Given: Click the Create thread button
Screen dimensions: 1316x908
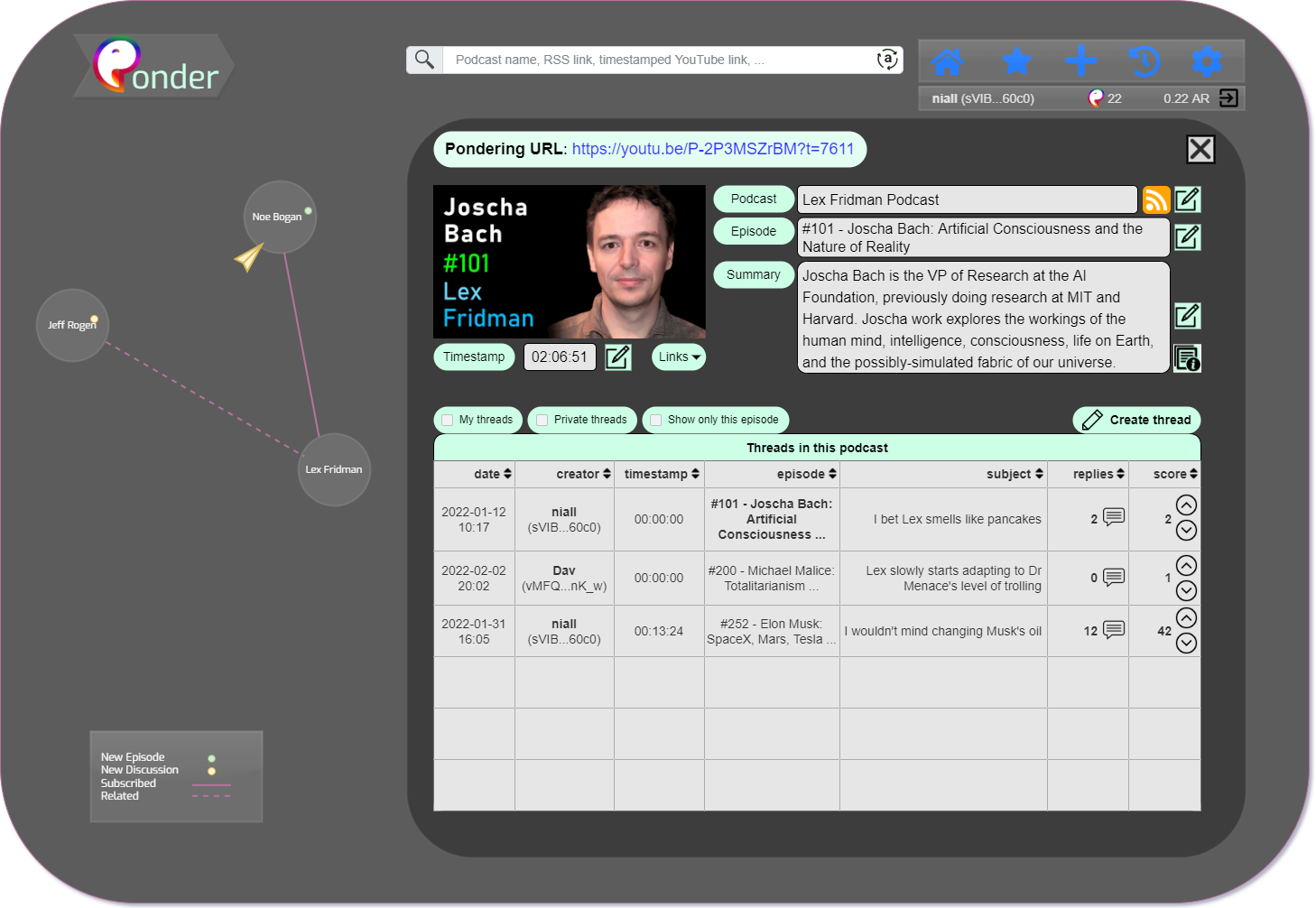Looking at the screenshot, I should (1136, 420).
